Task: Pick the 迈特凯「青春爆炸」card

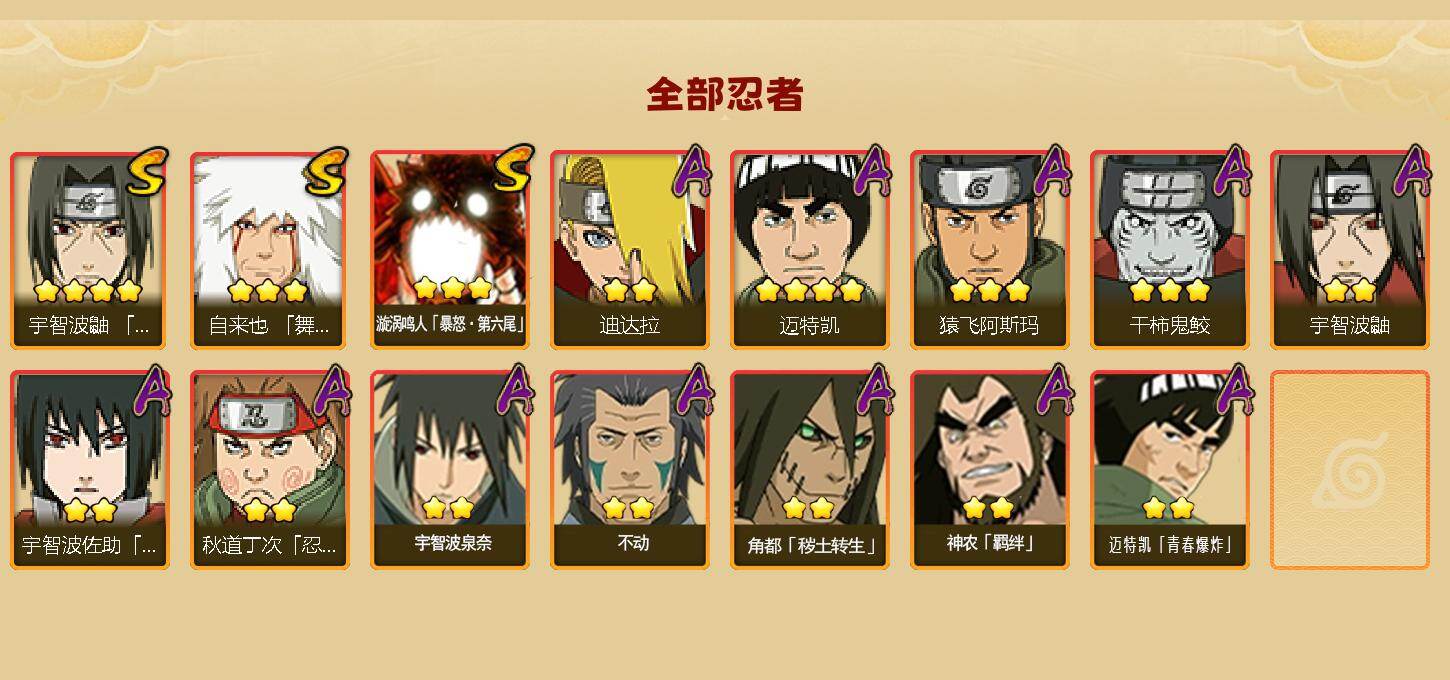Action: click(x=1169, y=470)
